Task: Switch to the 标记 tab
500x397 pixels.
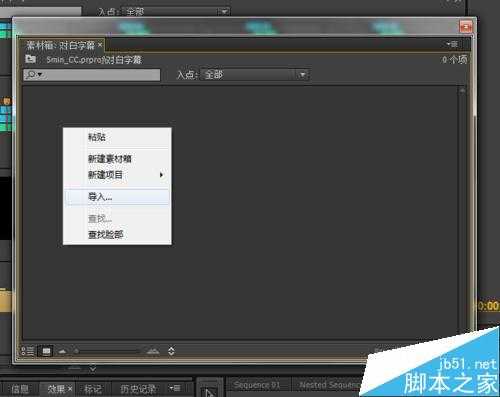Action: click(x=93, y=389)
